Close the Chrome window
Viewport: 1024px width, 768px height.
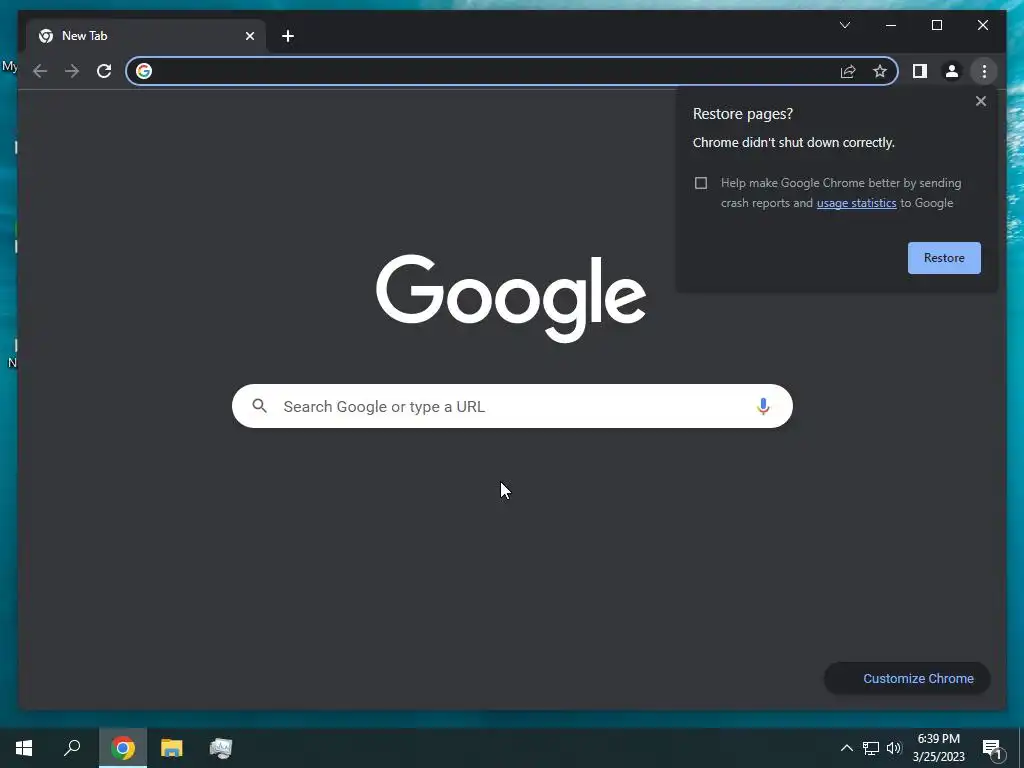[982, 25]
